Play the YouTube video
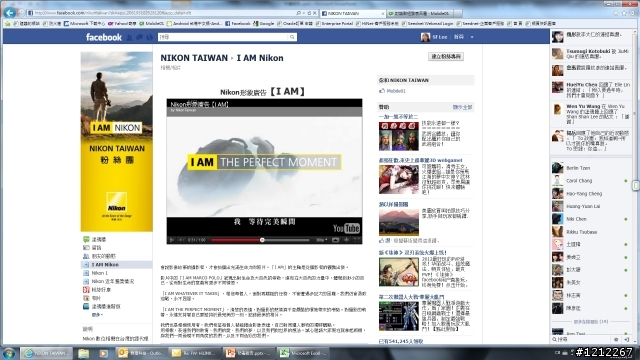The width and height of the screenshot is (640, 360). coord(172,240)
